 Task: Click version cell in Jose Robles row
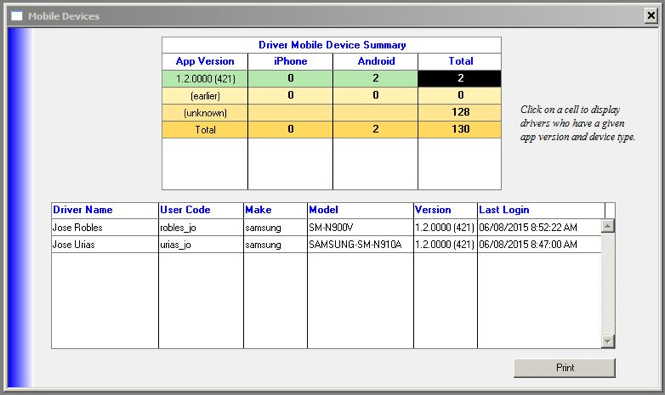446,227
